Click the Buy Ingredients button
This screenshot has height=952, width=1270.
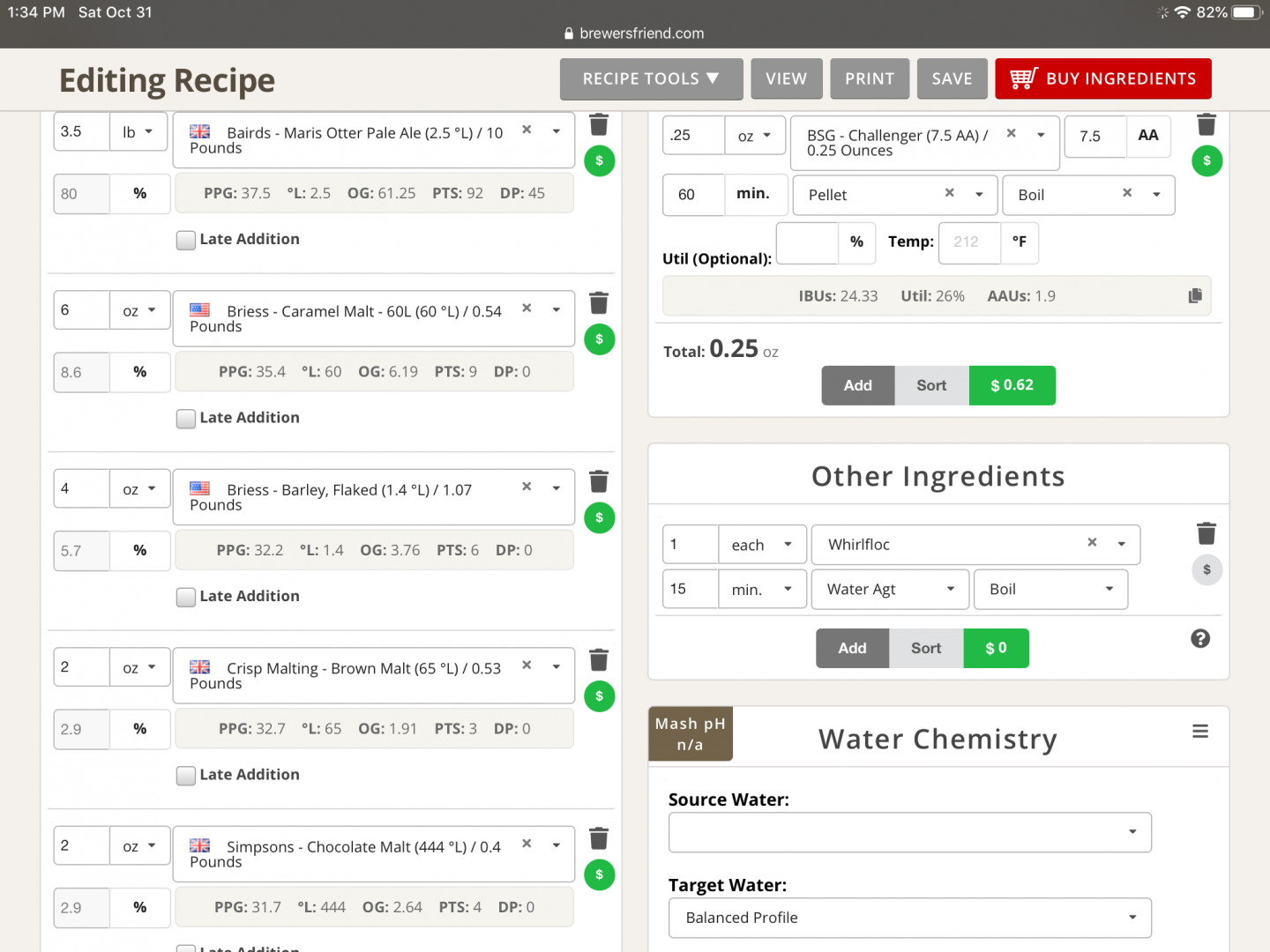point(1102,79)
